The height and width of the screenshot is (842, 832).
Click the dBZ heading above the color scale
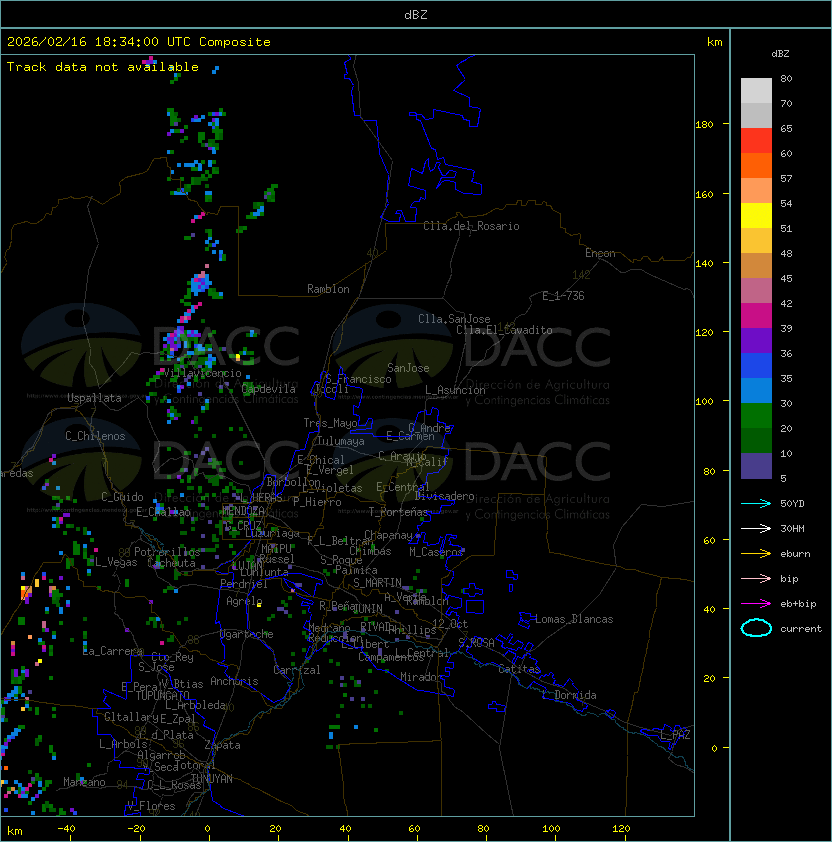[780, 54]
